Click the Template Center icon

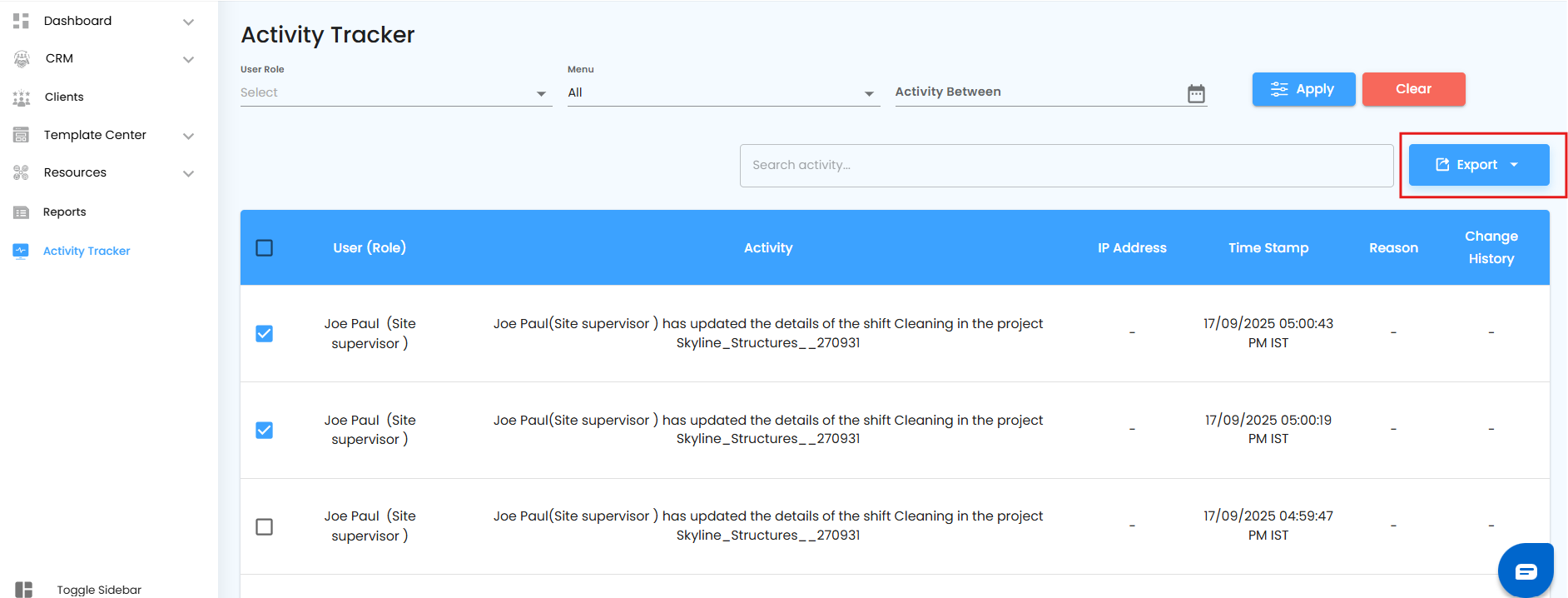tap(21, 135)
